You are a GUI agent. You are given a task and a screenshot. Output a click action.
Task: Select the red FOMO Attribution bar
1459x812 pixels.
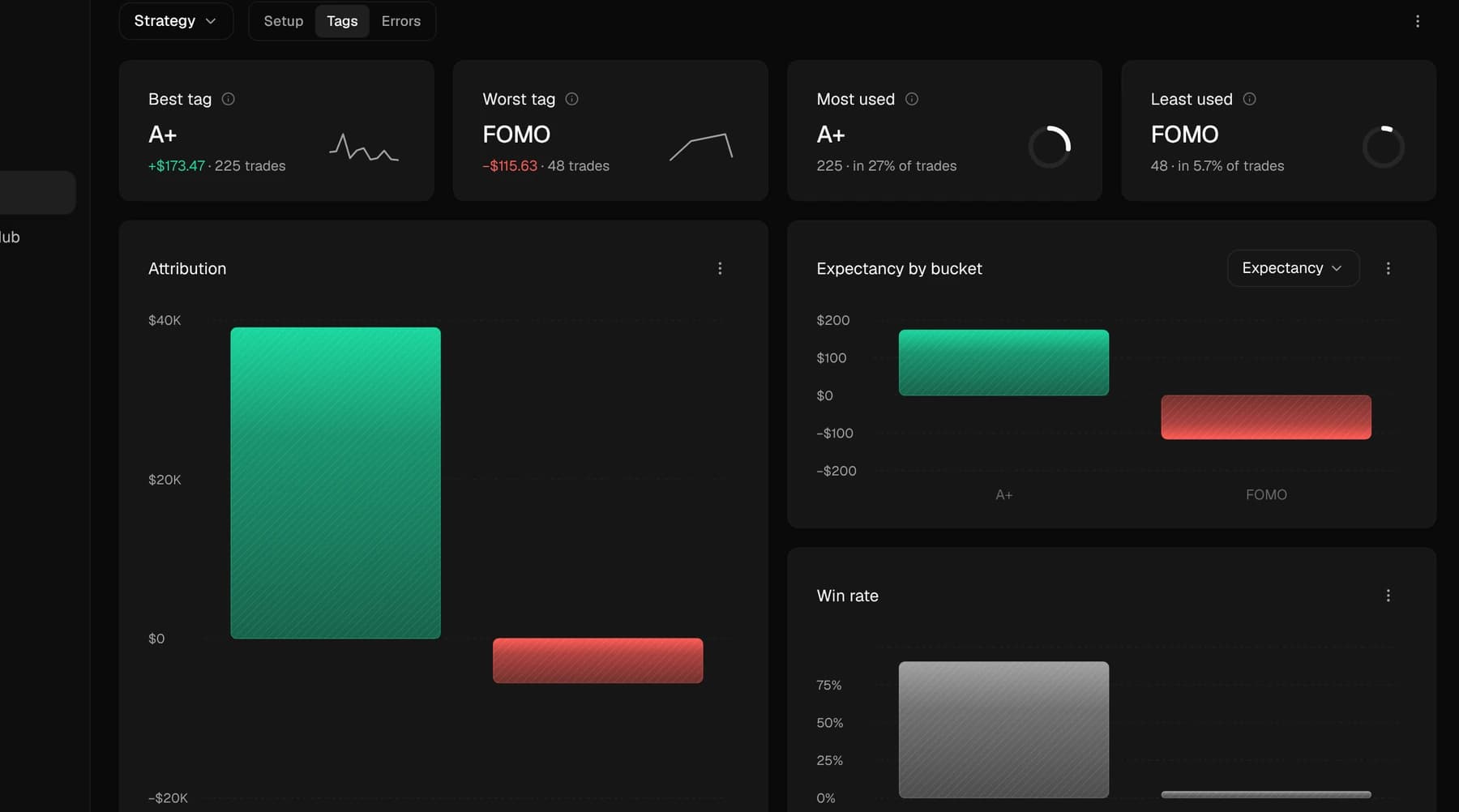[598, 660]
